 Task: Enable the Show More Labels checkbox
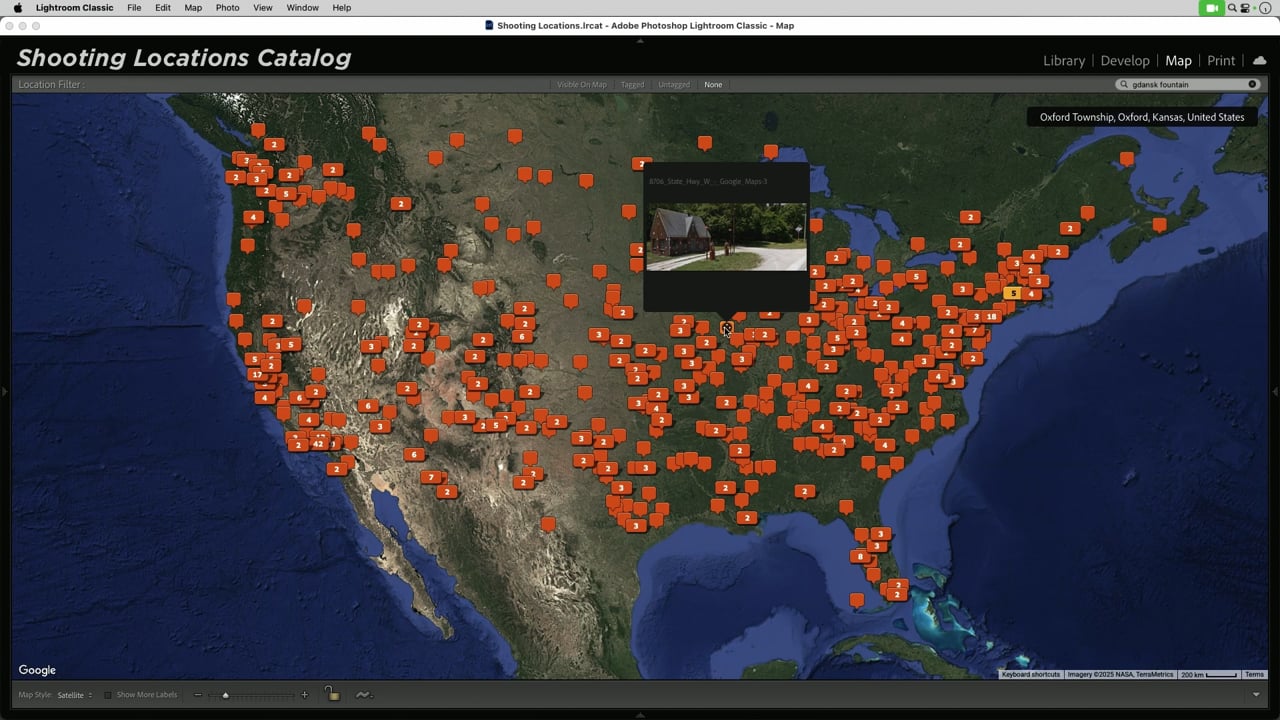click(x=108, y=695)
